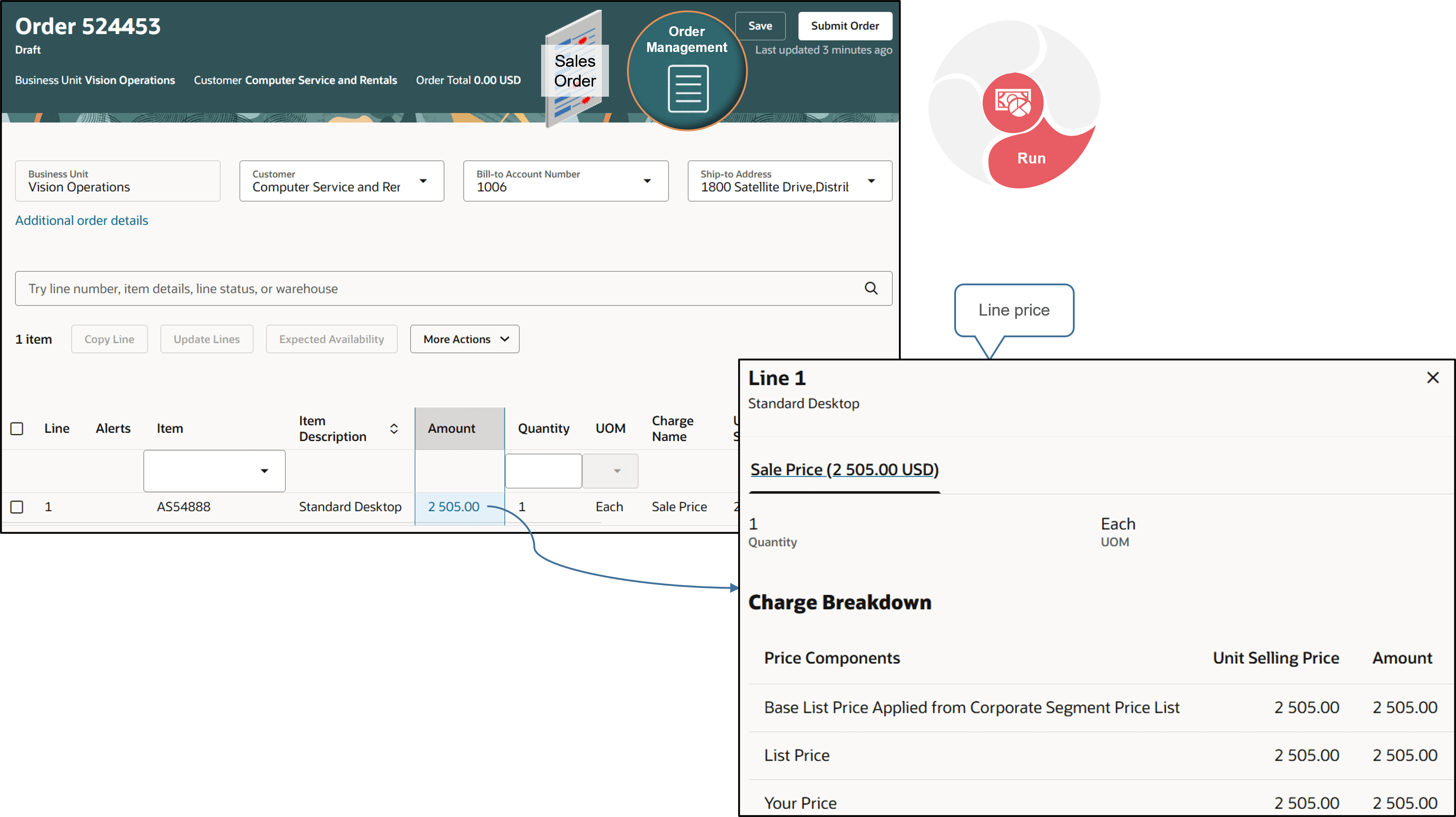Click the Order Management circular icon
The width and height of the screenshot is (1456, 817).
[x=686, y=69]
